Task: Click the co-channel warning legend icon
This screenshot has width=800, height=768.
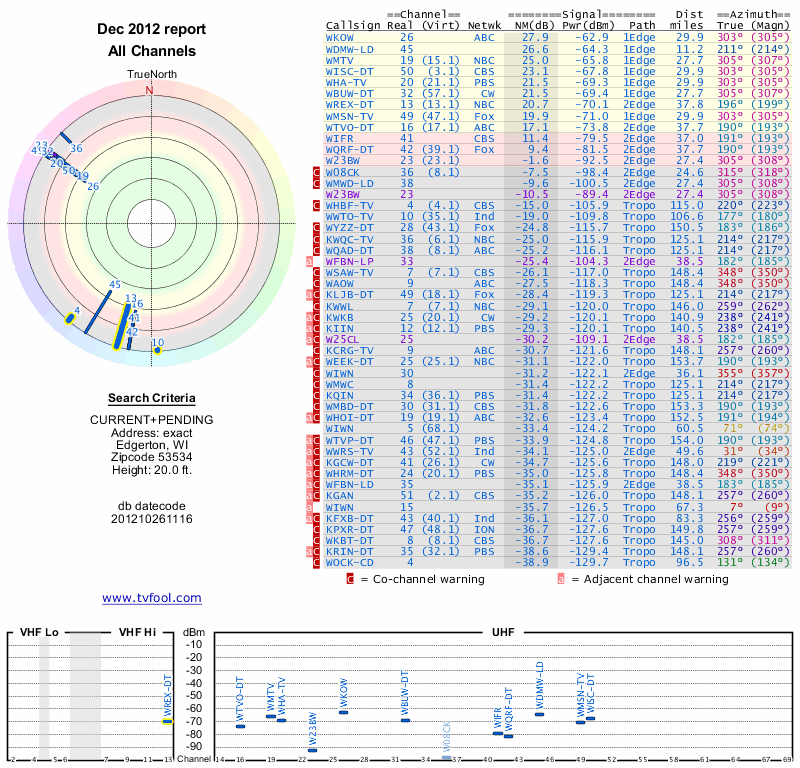Action: (350, 578)
